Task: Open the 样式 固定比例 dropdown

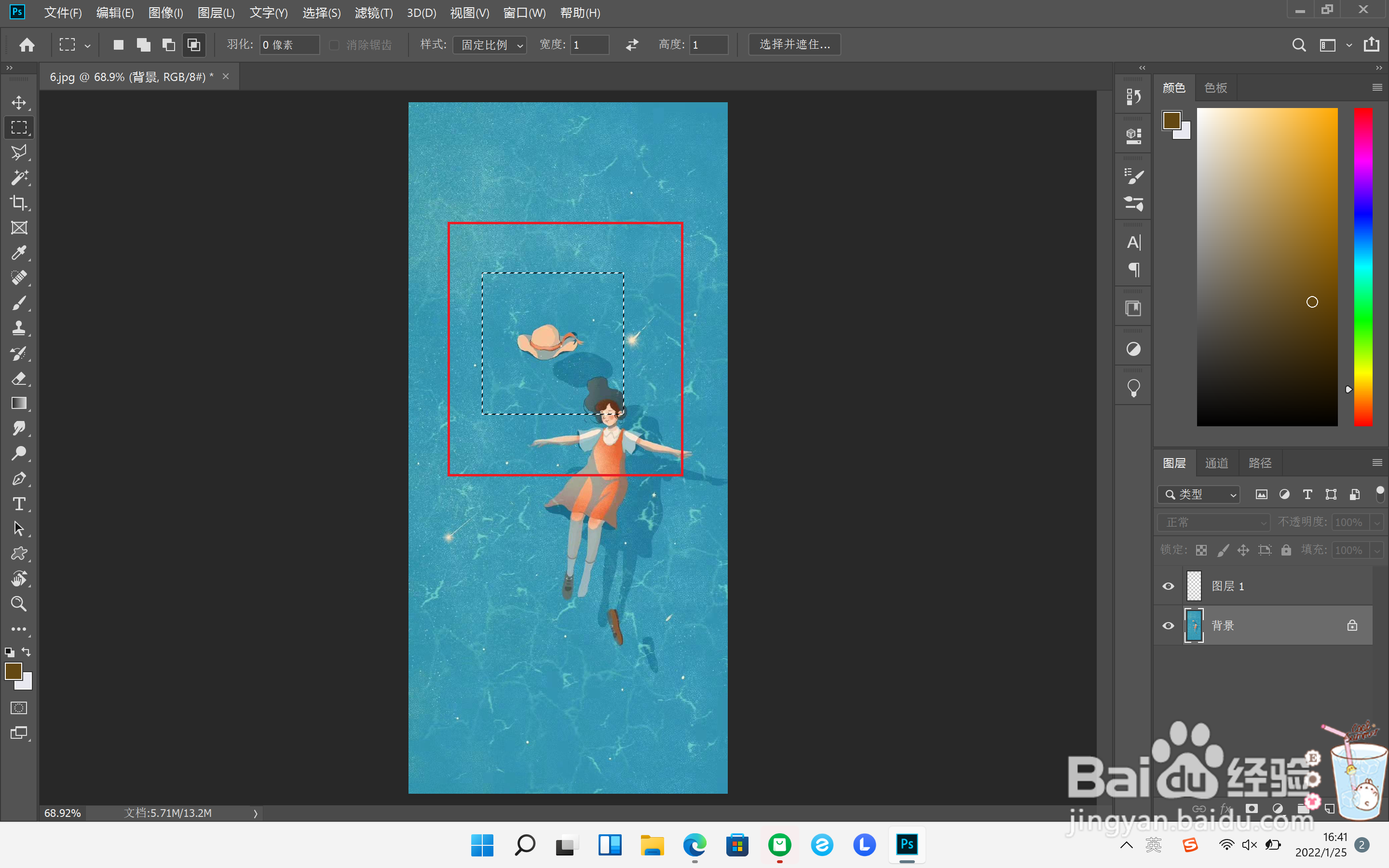Action: (x=490, y=45)
